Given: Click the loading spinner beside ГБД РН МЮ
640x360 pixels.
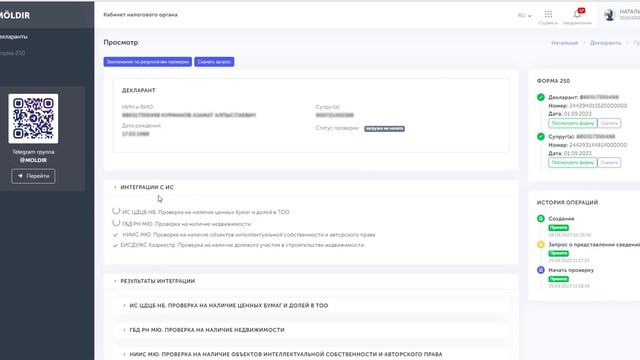Looking at the screenshot, I should 116,222.
